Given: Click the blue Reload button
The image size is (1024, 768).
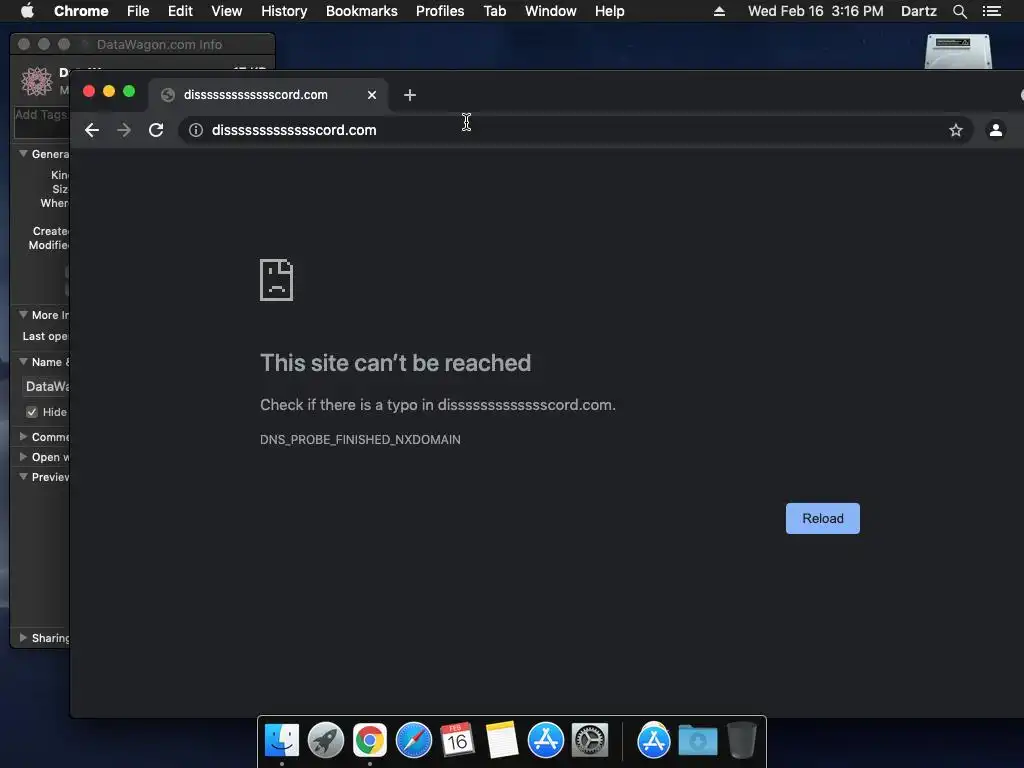Looking at the screenshot, I should (822, 519).
